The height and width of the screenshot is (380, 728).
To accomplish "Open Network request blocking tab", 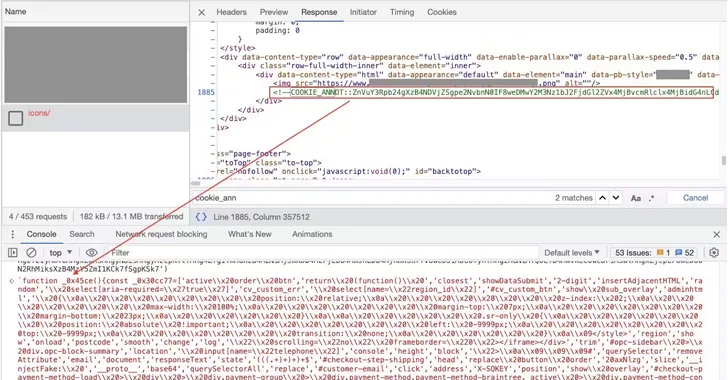I will (161, 234).
